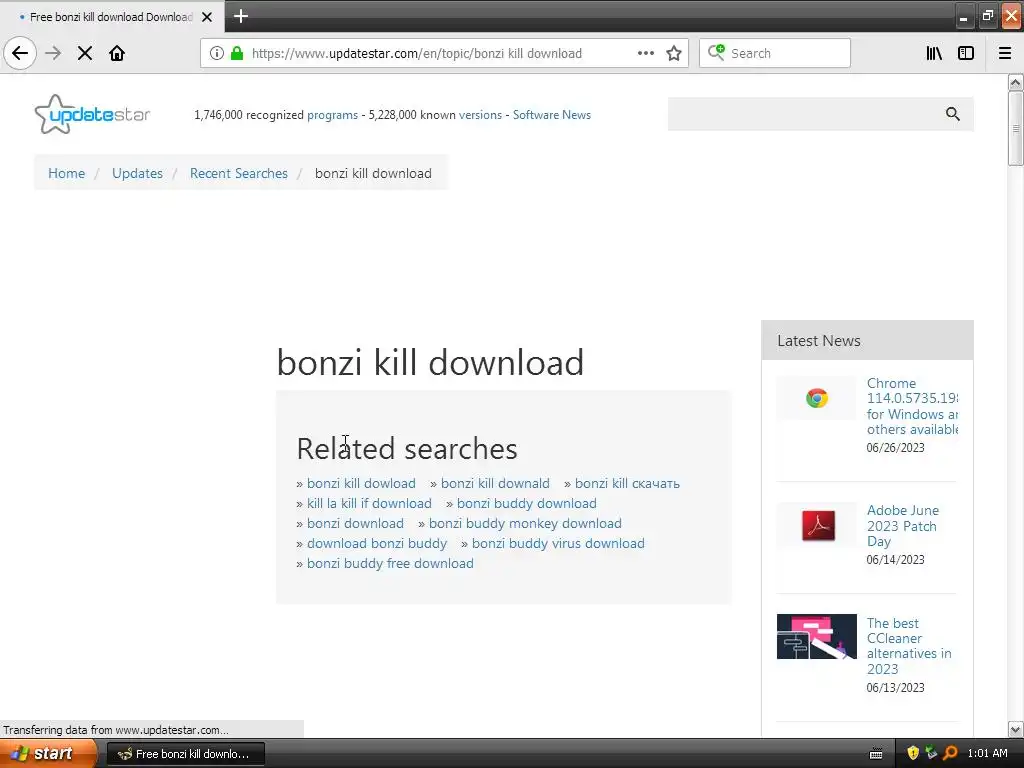The width and height of the screenshot is (1024, 768).
Task: Click the orange magnifier tray icon
Action: click(x=950, y=753)
